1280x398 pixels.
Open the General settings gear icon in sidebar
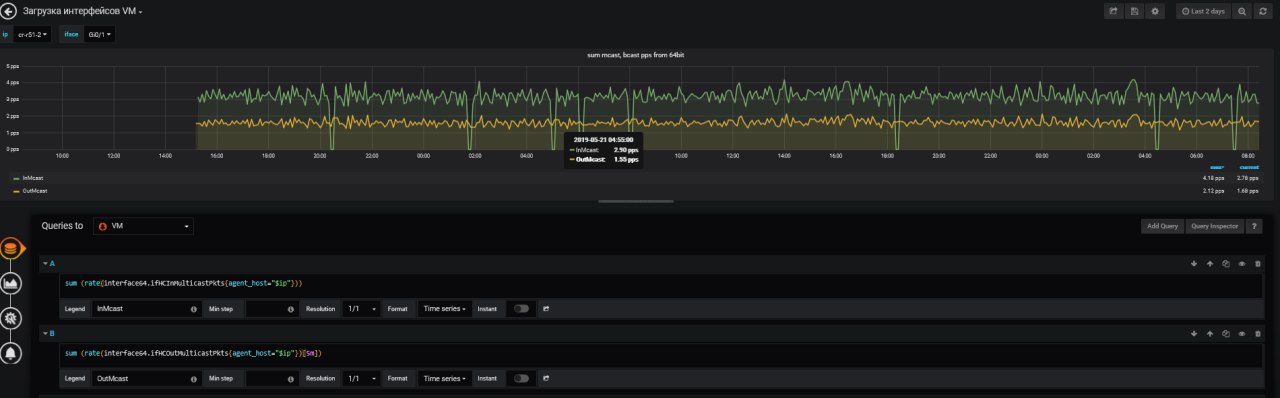pyautogui.click(x=11, y=318)
